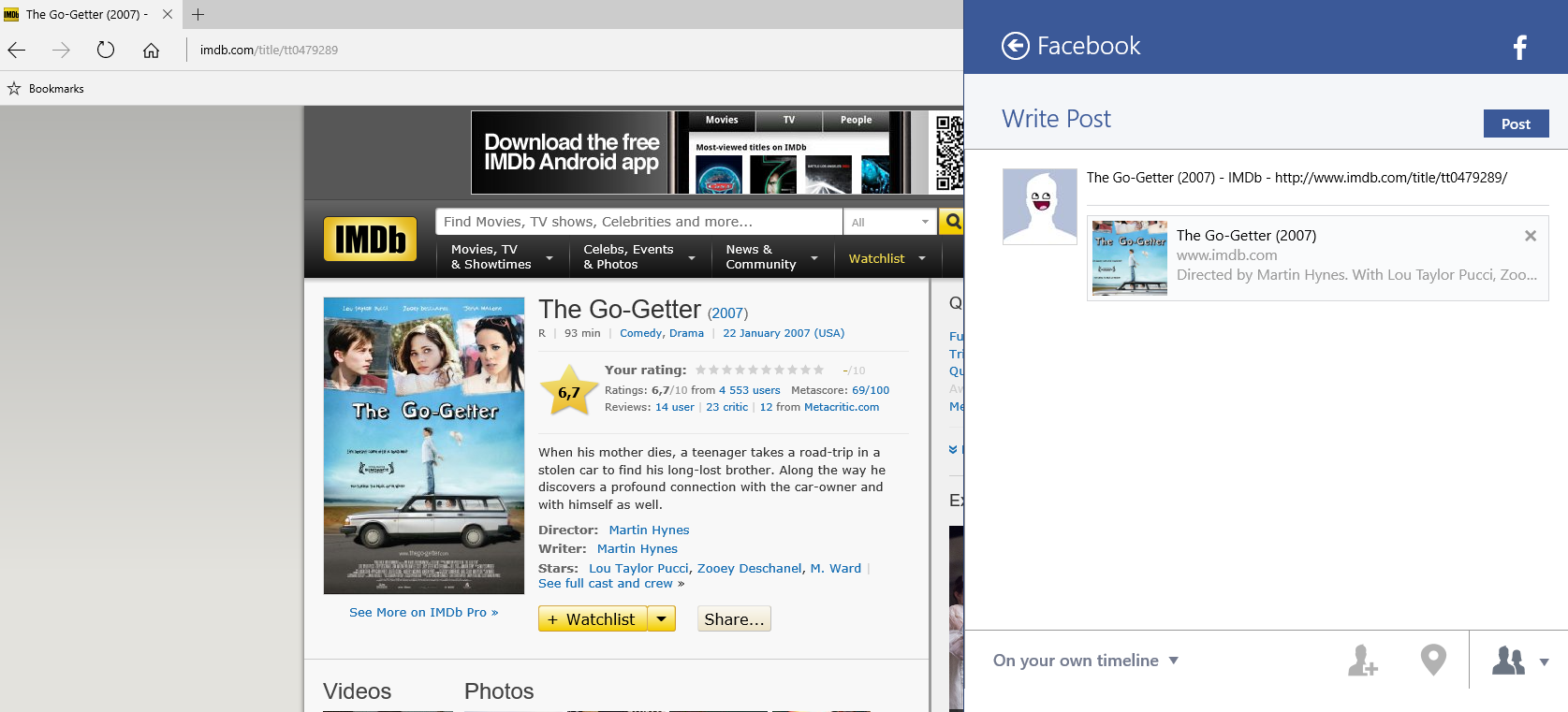
Task: Open the search category All dropdown
Action: [x=889, y=222]
